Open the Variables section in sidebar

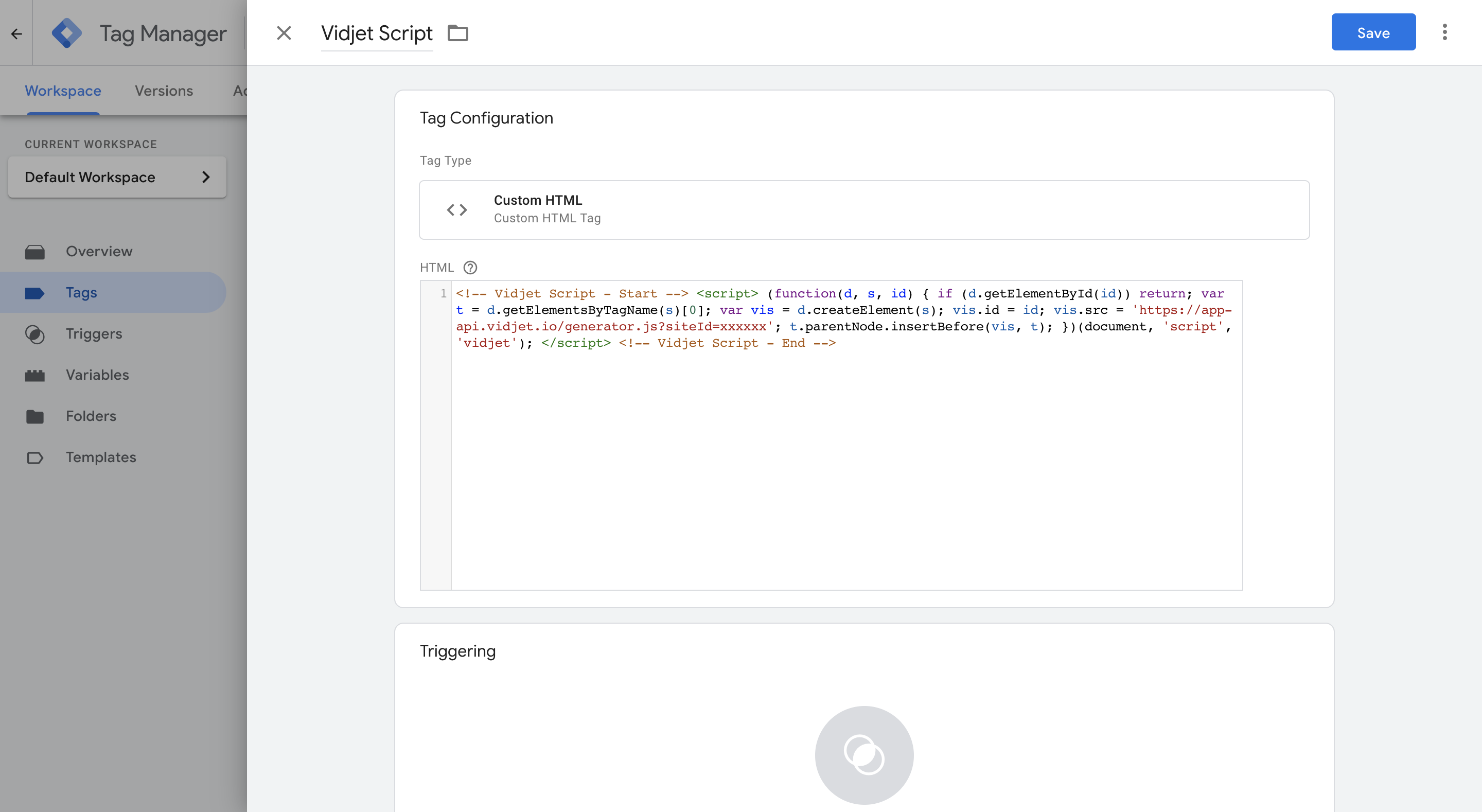[x=97, y=375]
